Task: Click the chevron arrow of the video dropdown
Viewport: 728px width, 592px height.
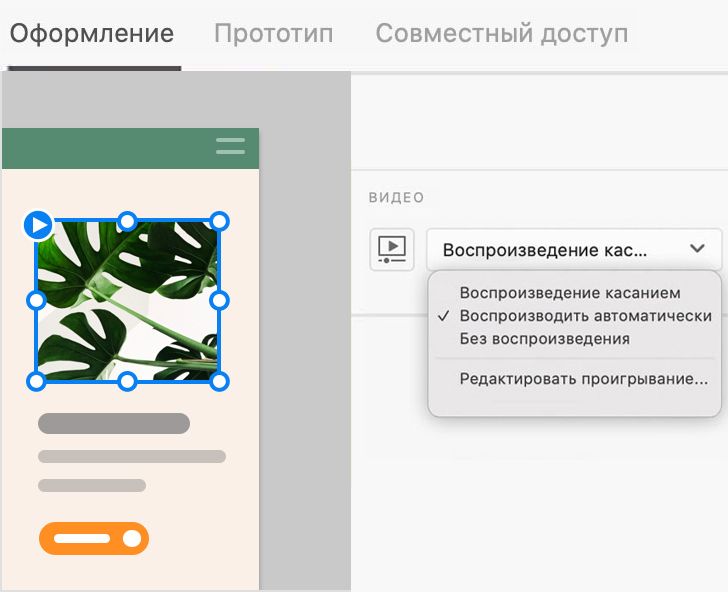Action: [697, 248]
